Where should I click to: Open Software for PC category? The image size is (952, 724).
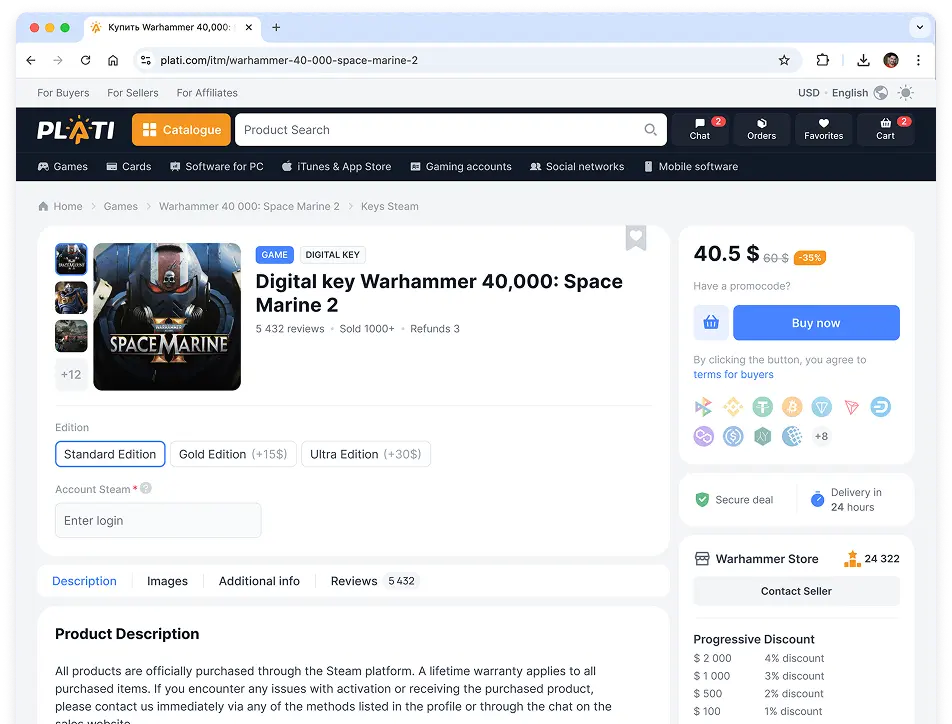tap(217, 166)
